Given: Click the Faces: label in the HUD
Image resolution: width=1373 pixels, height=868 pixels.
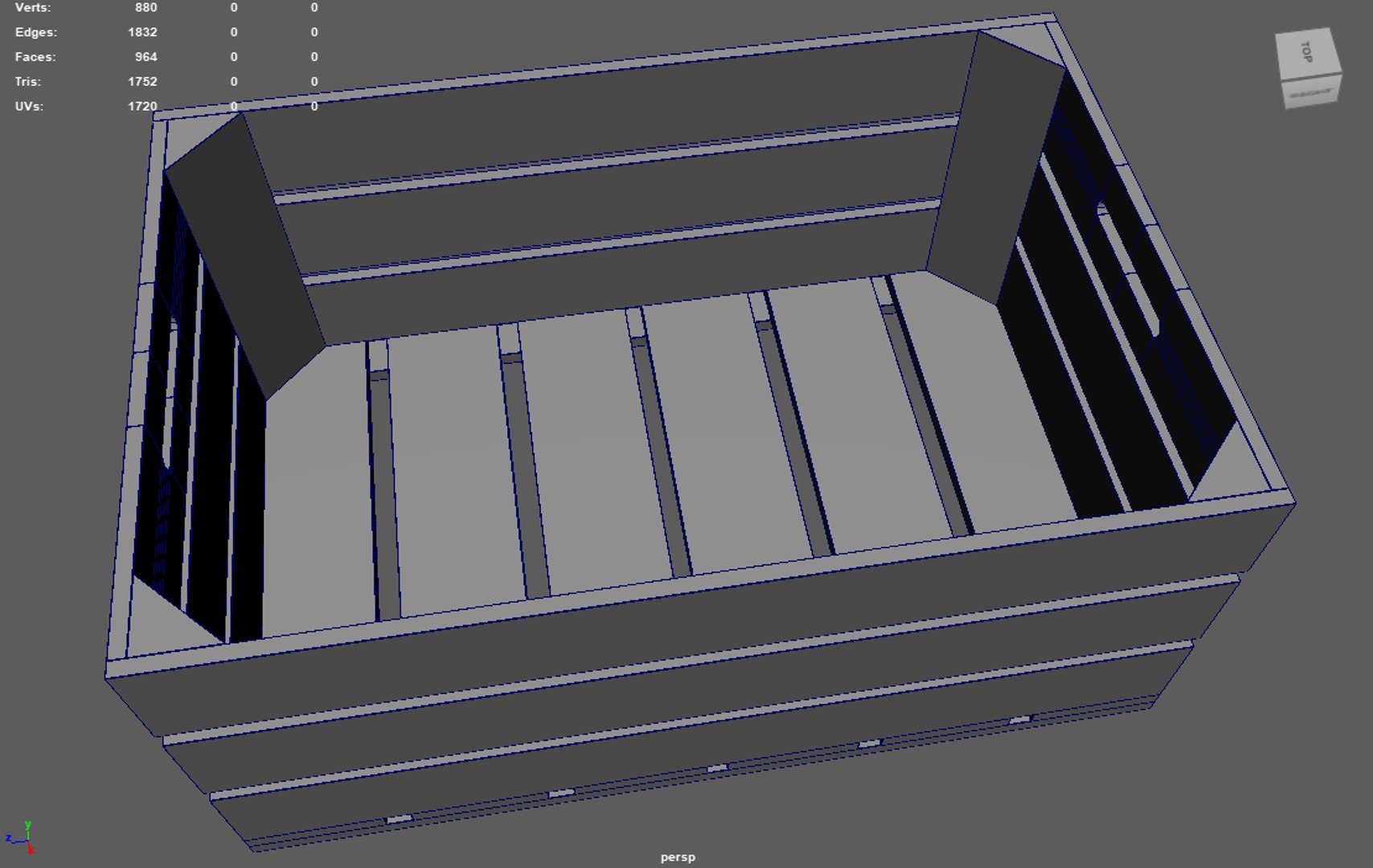Looking at the screenshot, I should click(x=35, y=57).
